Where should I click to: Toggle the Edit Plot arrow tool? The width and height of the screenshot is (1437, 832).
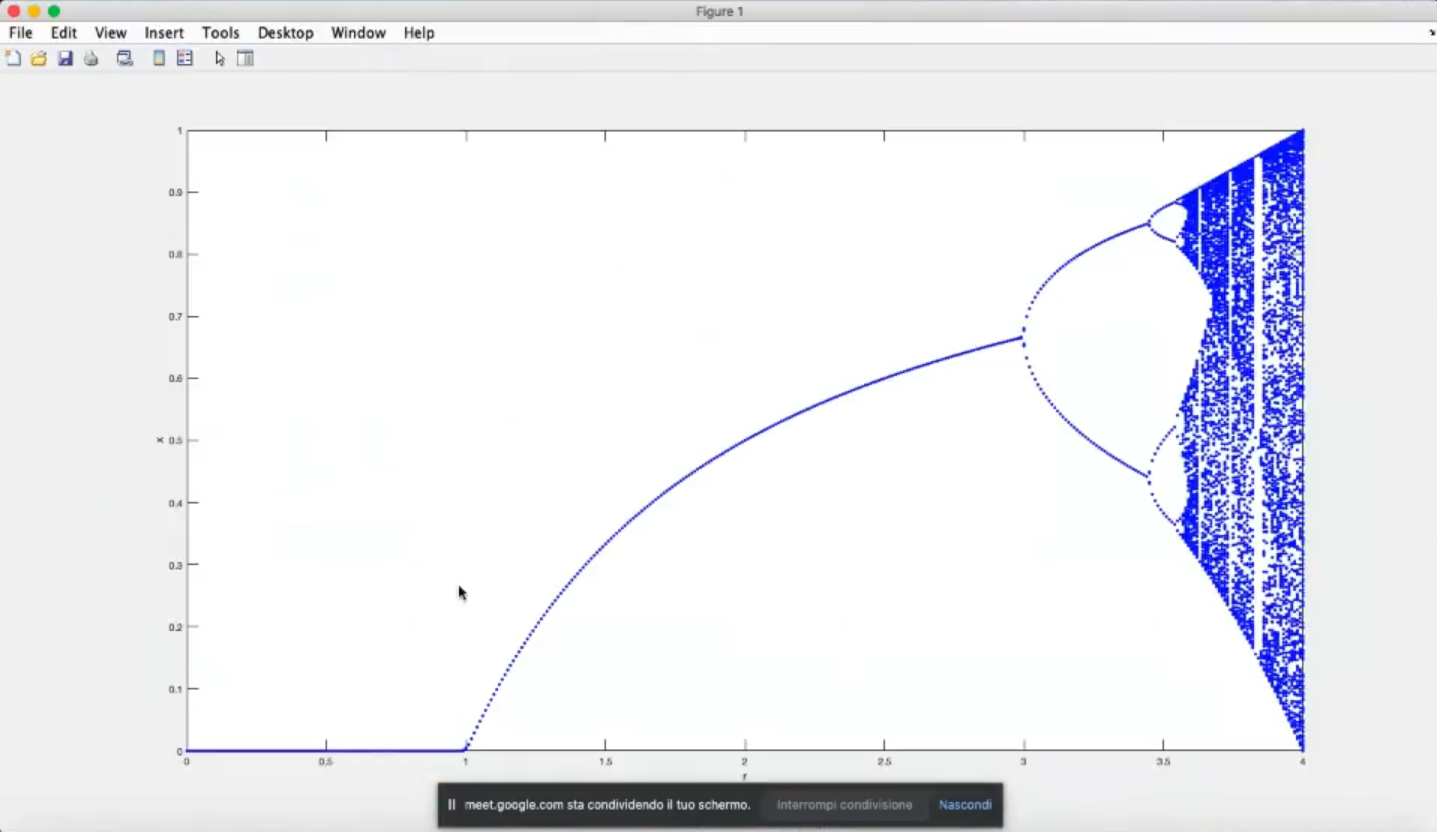220,59
